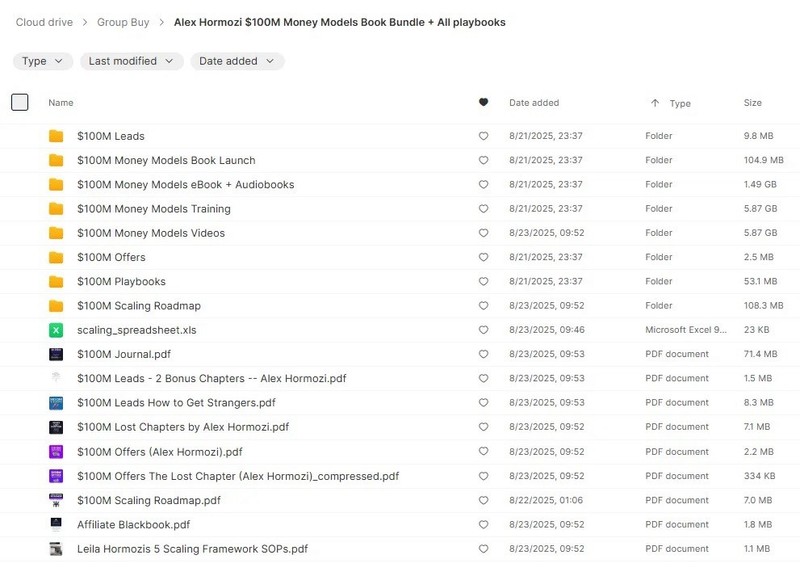Click the 71.4 MB size value
The height and width of the screenshot is (576, 800).
(761, 354)
